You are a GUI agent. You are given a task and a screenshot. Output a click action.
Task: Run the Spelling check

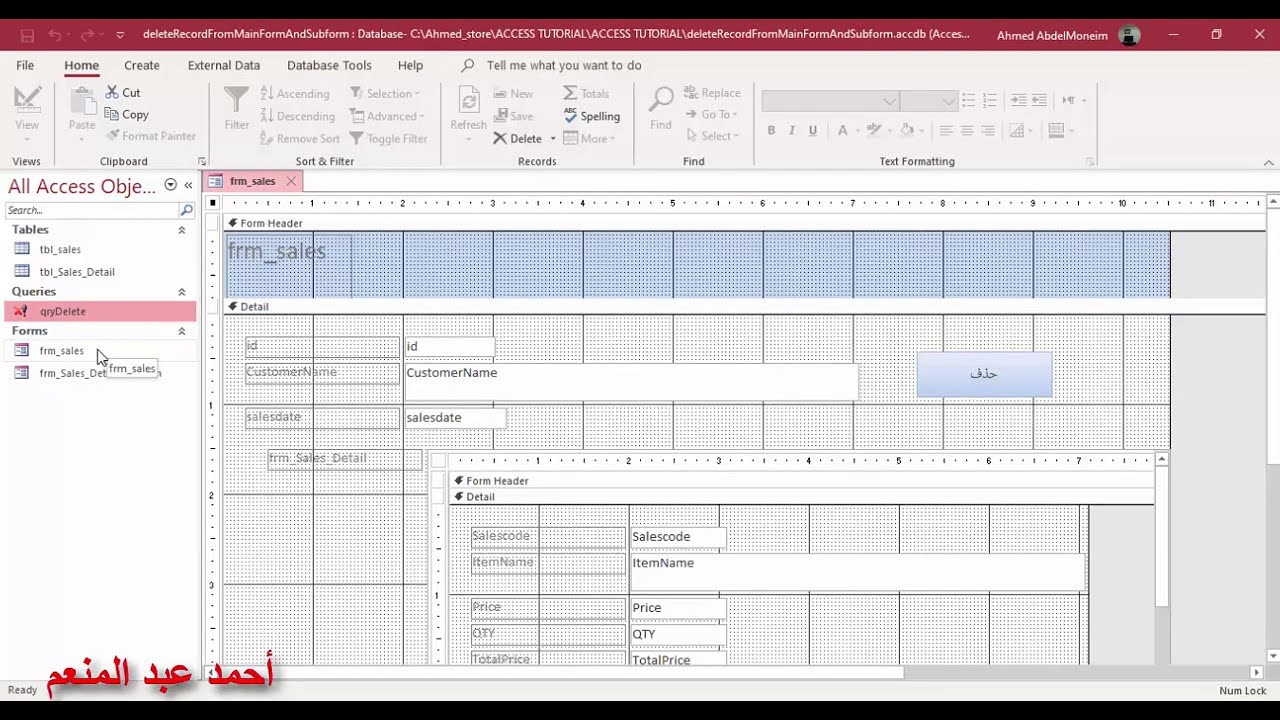coord(592,116)
